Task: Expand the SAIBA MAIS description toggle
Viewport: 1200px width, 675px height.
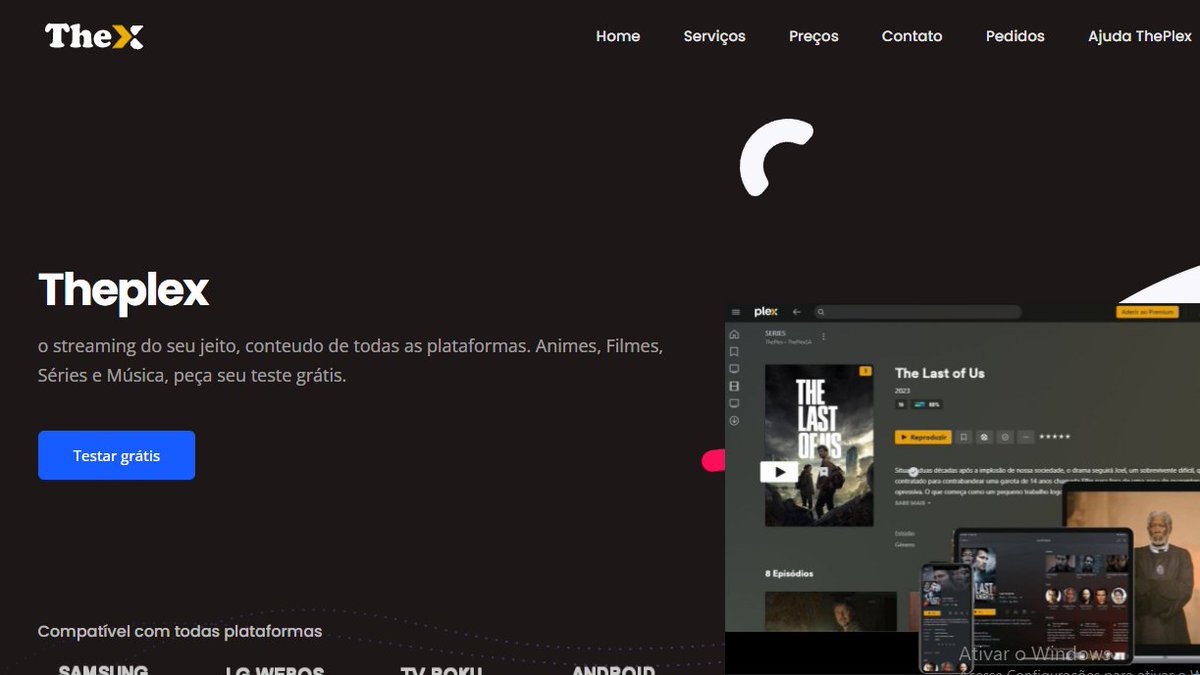Action: point(912,503)
